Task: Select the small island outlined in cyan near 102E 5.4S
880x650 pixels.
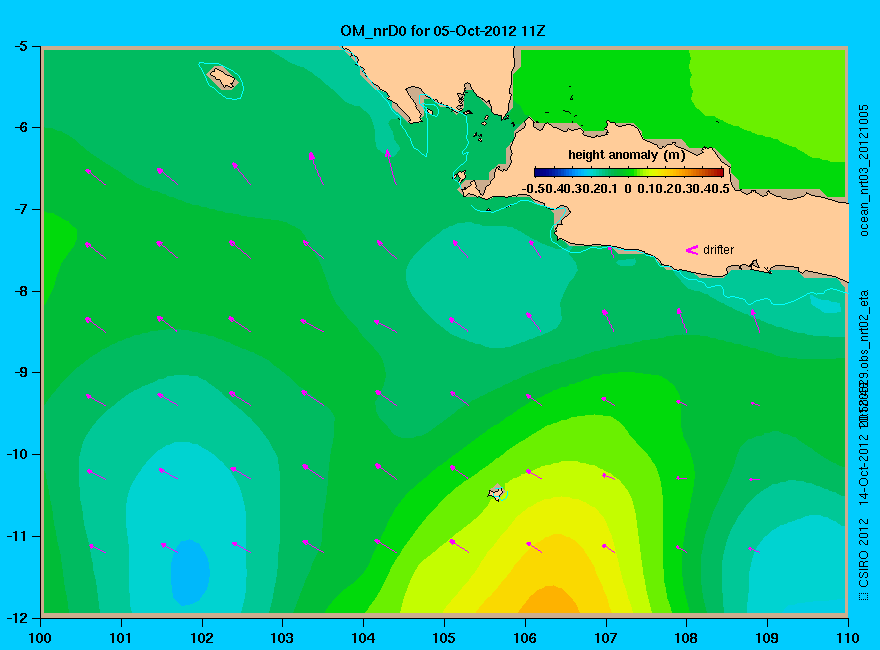Action: click(x=223, y=78)
